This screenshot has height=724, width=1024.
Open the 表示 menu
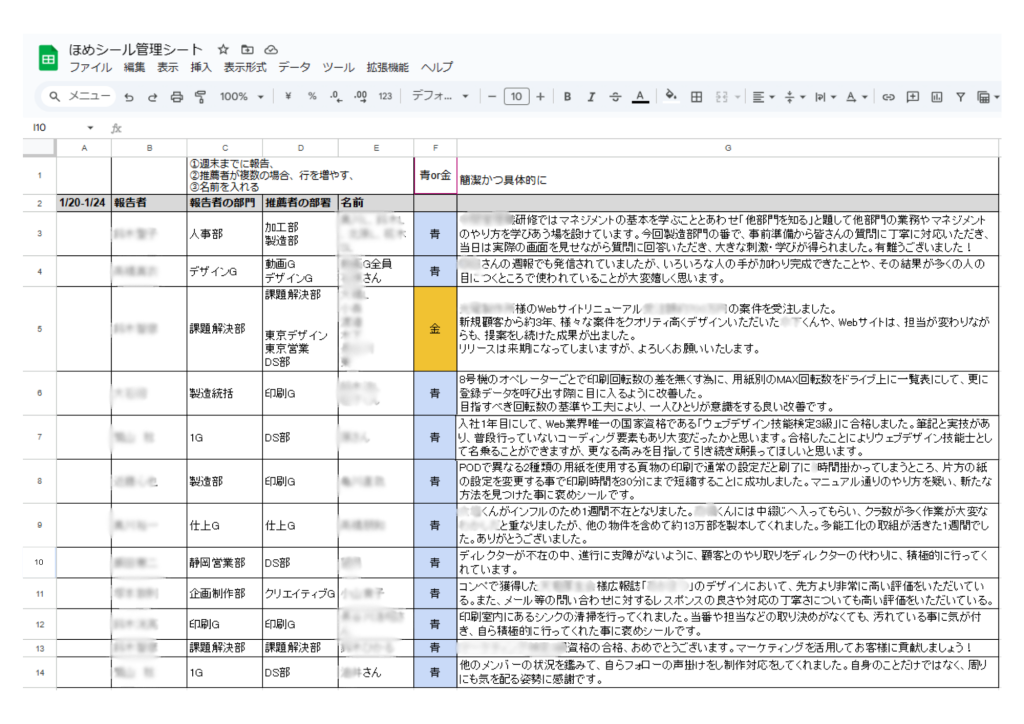pyautogui.click(x=167, y=67)
